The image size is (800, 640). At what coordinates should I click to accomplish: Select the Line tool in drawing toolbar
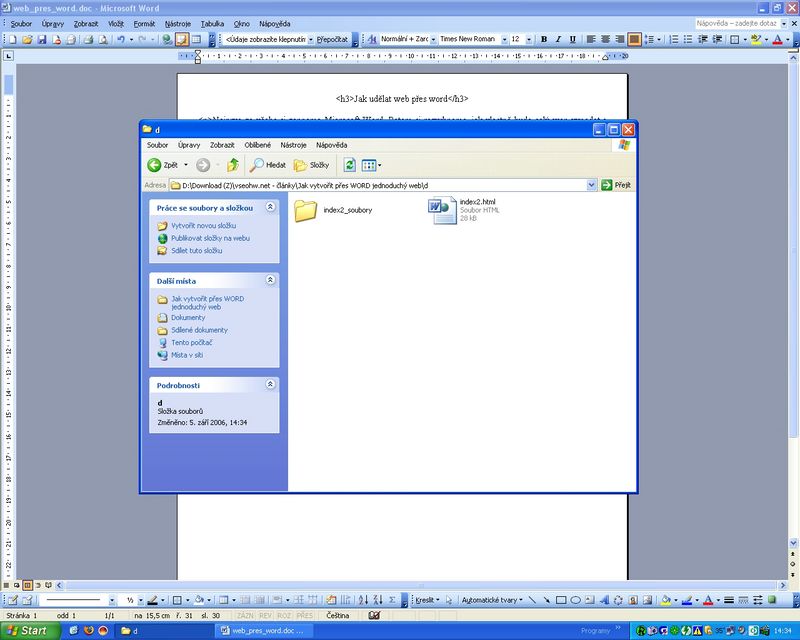[532, 600]
